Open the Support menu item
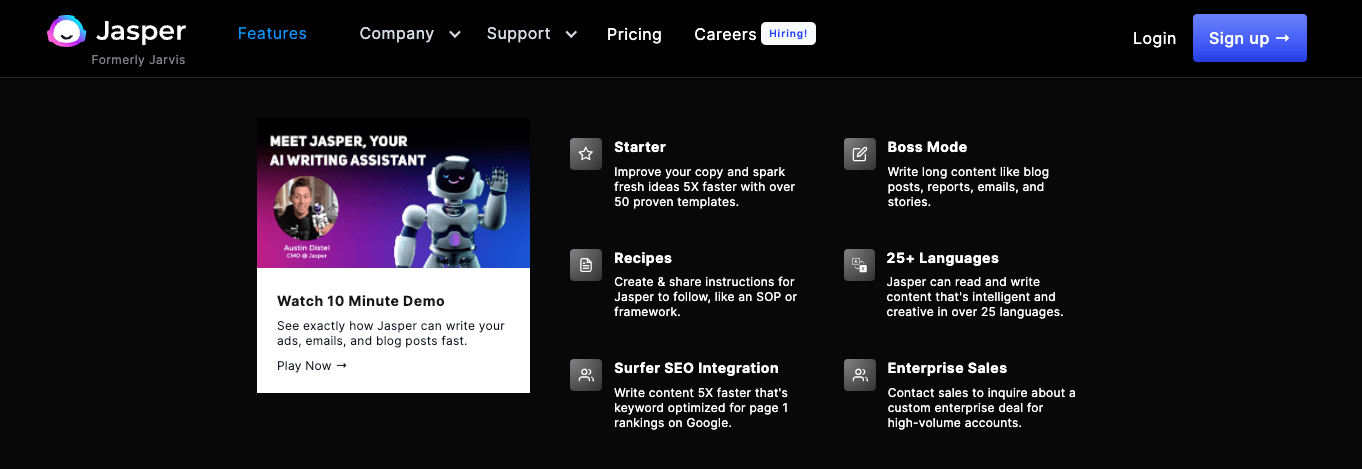The height and width of the screenshot is (469, 1362). pos(518,34)
